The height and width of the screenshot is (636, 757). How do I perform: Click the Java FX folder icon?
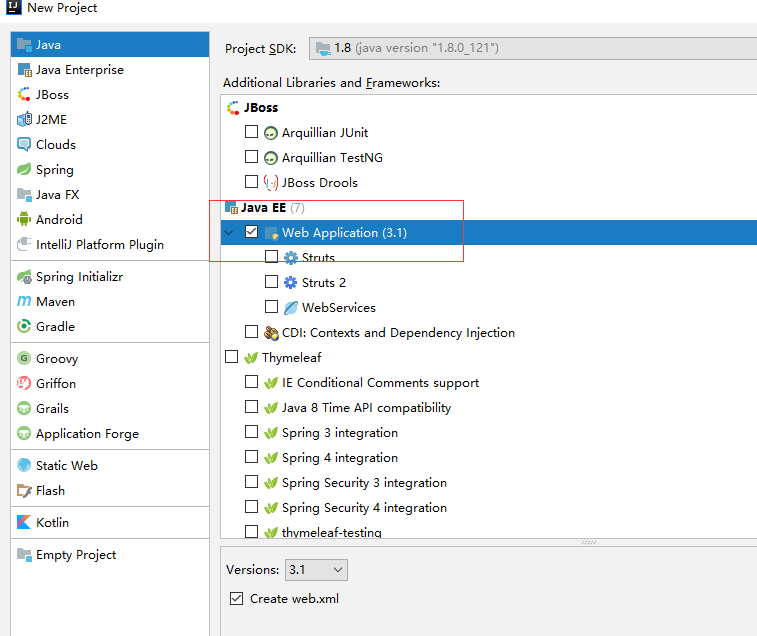(24, 195)
